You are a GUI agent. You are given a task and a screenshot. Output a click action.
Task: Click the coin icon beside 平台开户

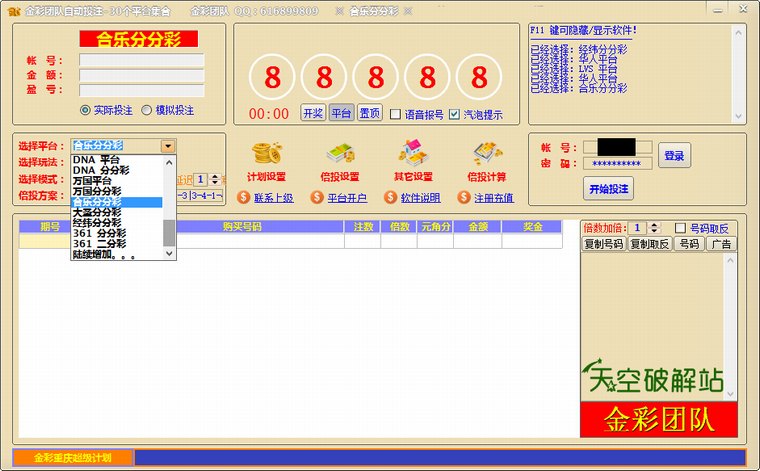pos(316,198)
